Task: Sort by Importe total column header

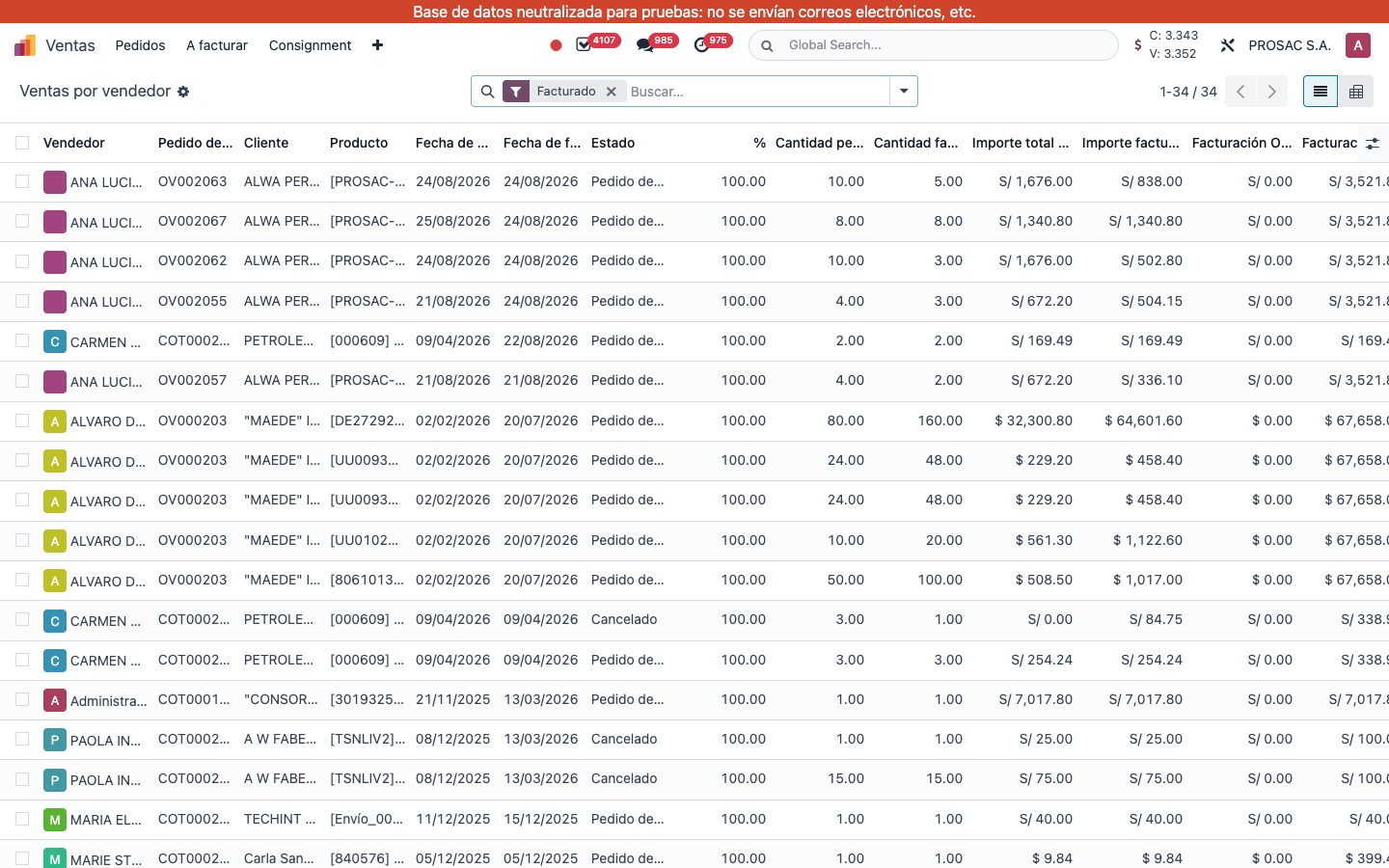Action: (x=1021, y=143)
